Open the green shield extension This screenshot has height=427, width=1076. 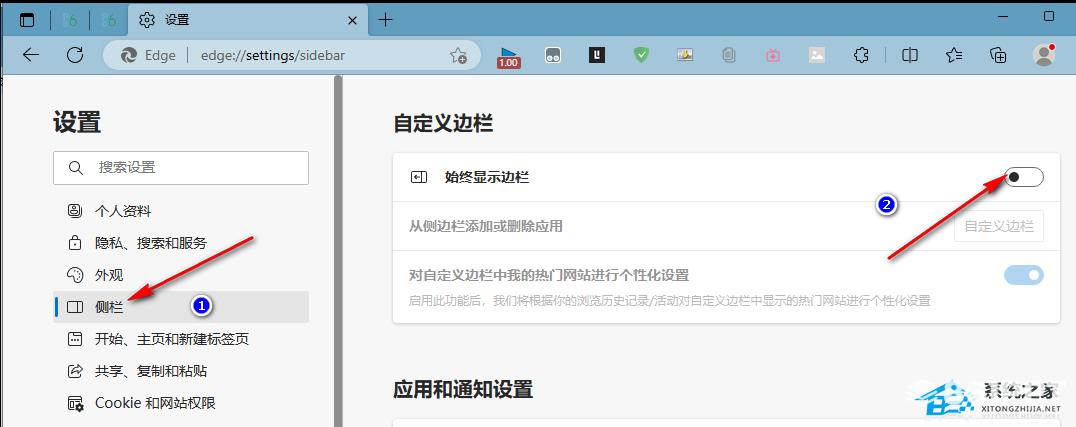pyautogui.click(x=641, y=56)
